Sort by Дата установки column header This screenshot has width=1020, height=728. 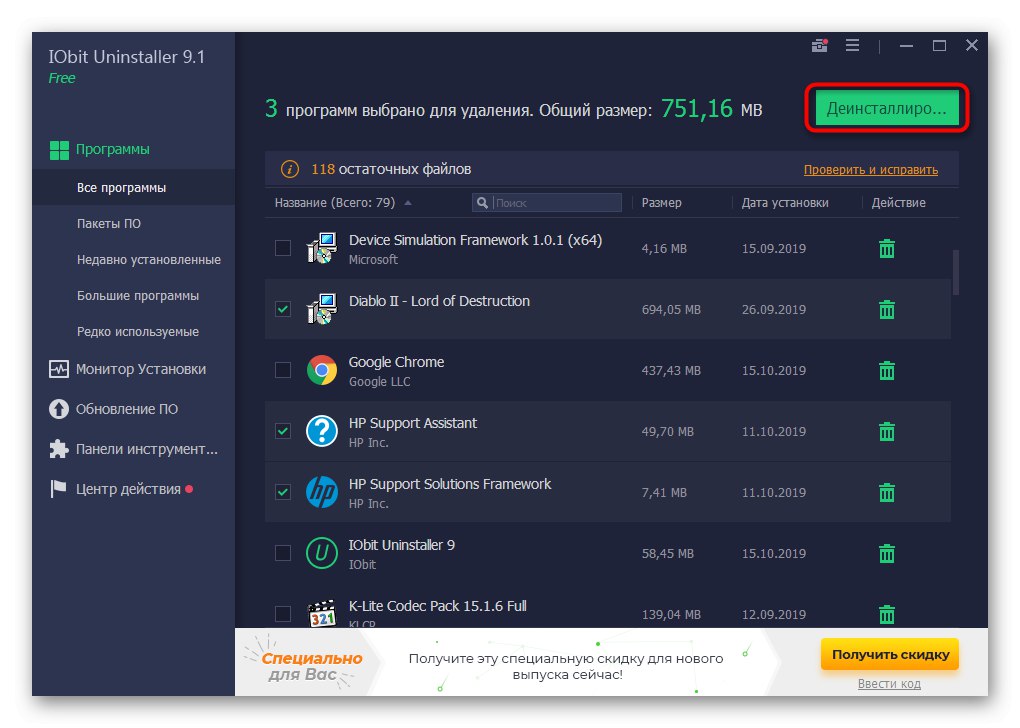click(785, 203)
